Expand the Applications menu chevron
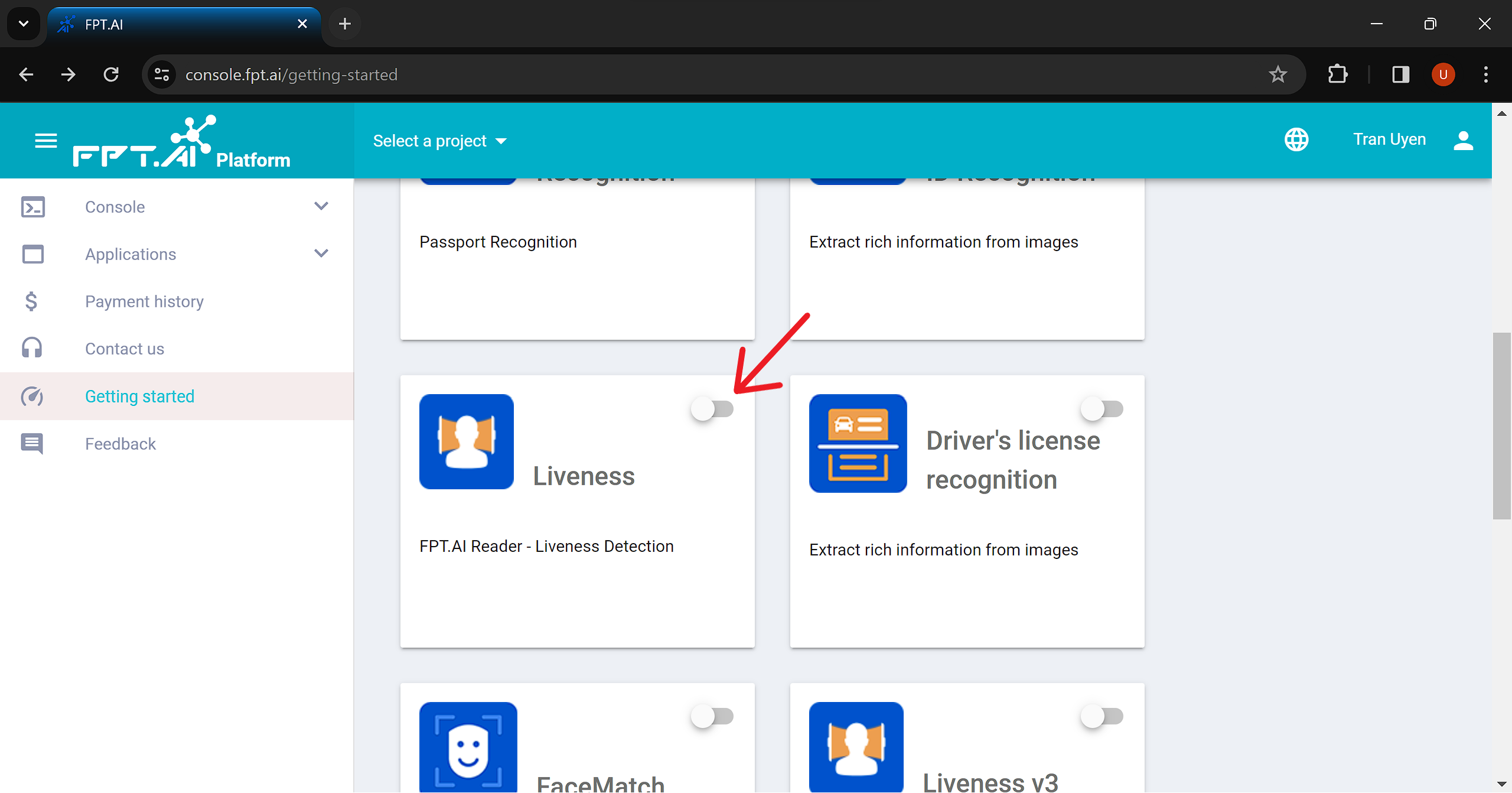Viewport: 1512px width, 793px height. pos(321,253)
